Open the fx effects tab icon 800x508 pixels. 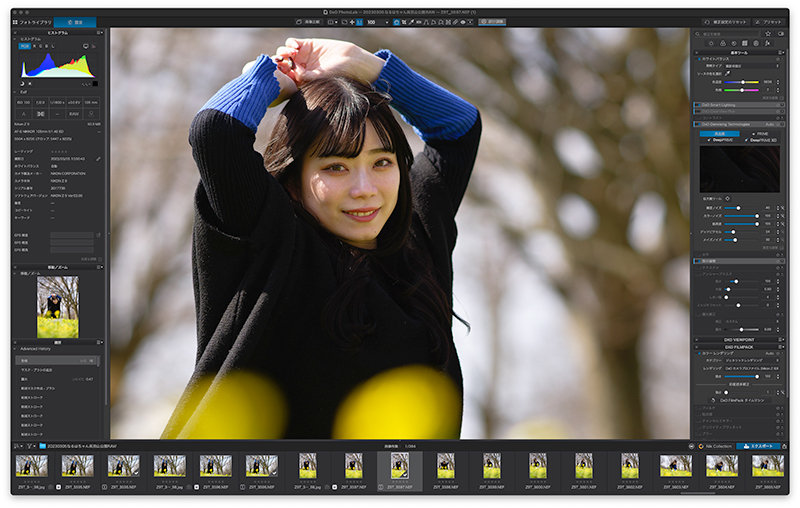click(x=767, y=43)
